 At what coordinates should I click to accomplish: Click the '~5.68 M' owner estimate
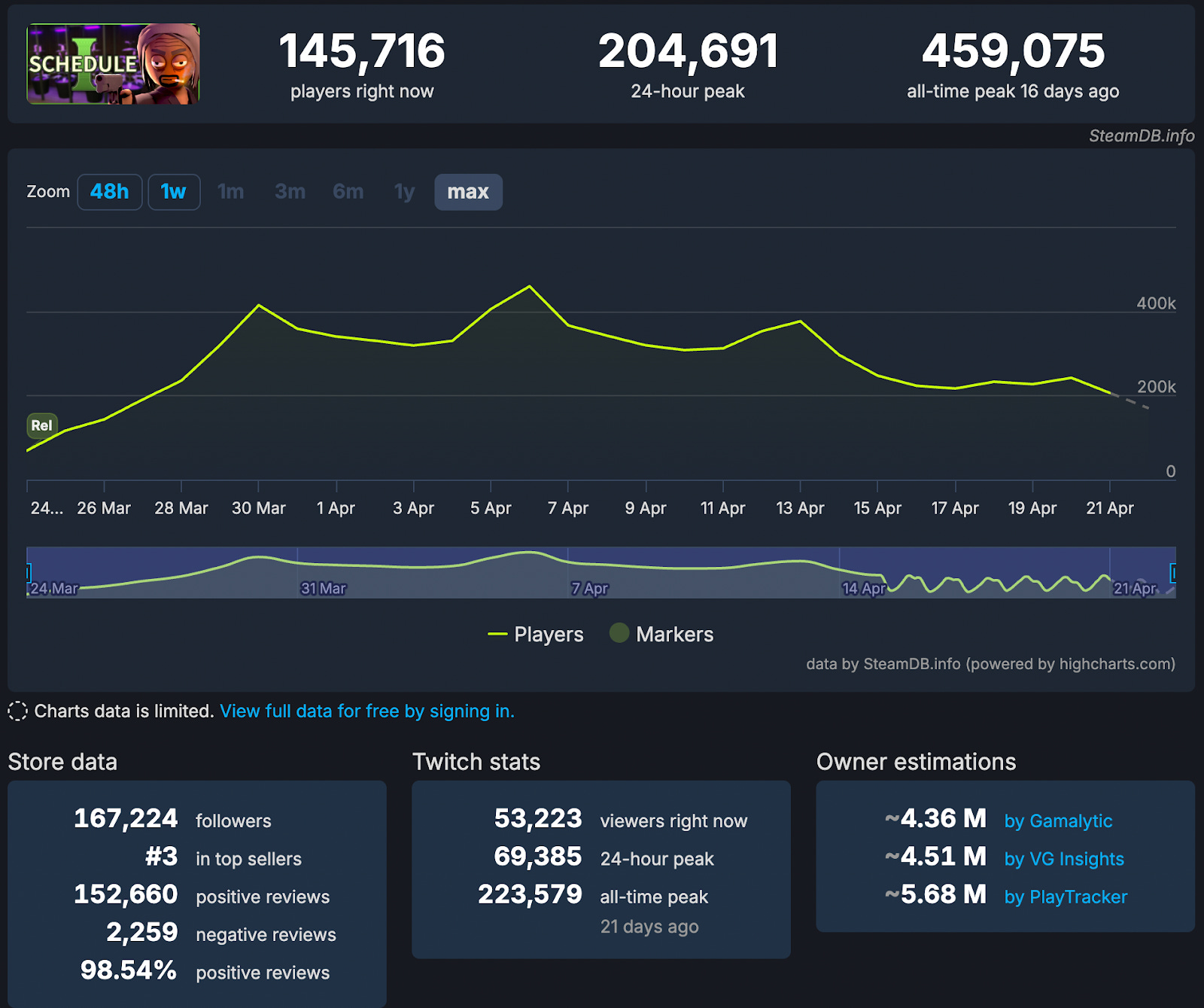coord(935,894)
